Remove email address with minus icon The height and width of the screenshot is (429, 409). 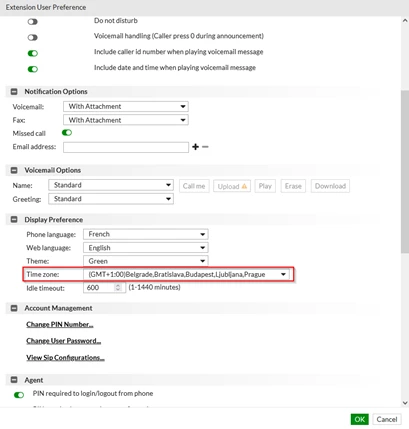click(x=205, y=147)
